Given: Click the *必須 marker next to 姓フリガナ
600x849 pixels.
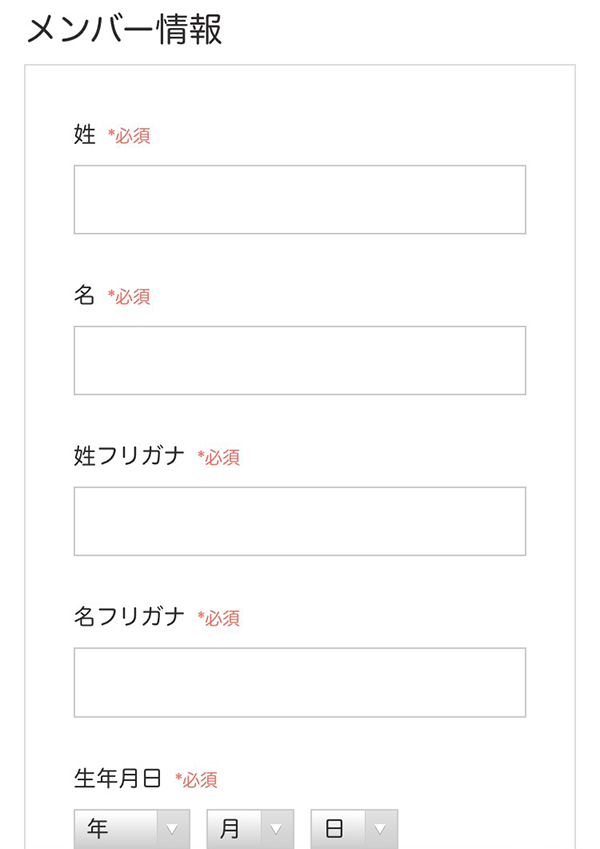Looking at the screenshot, I should click(219, 457).
